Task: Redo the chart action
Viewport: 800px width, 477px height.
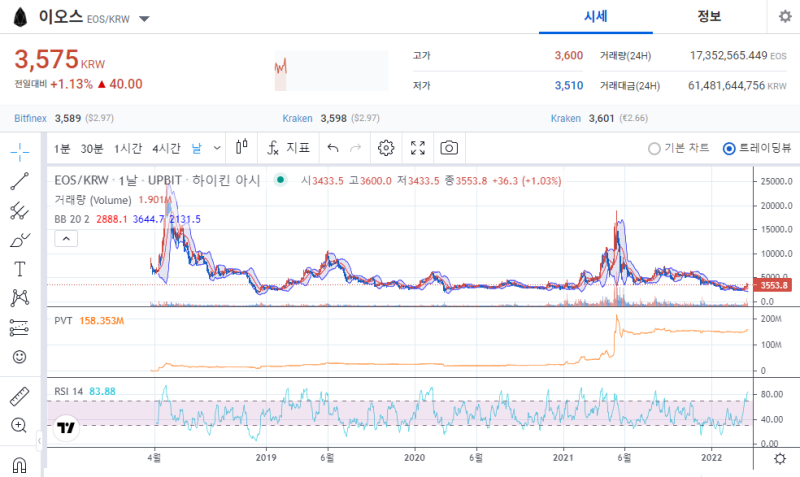Action: tap(356, 148)
